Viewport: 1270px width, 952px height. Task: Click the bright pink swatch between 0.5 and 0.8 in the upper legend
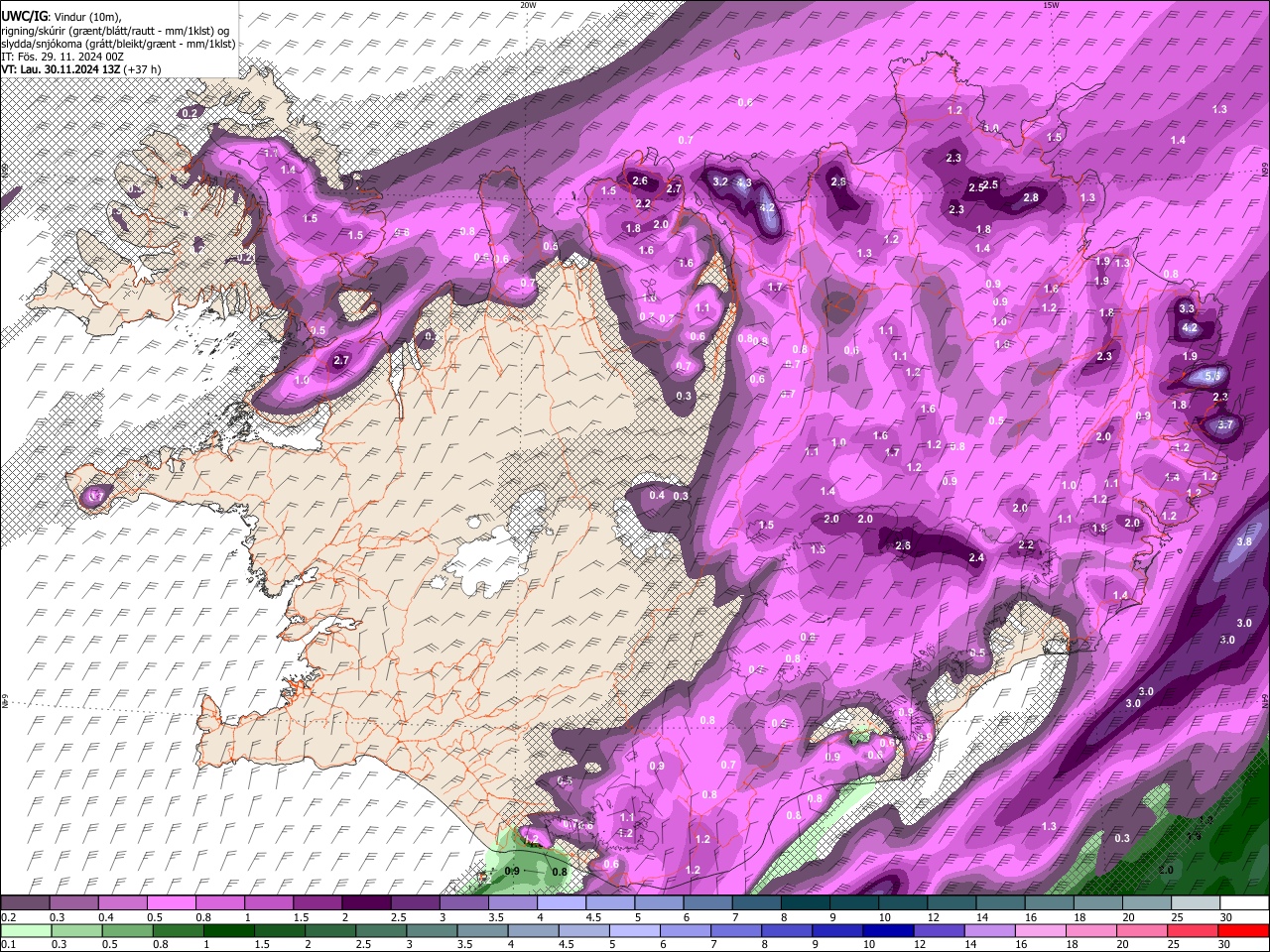(x=172, y=903)
